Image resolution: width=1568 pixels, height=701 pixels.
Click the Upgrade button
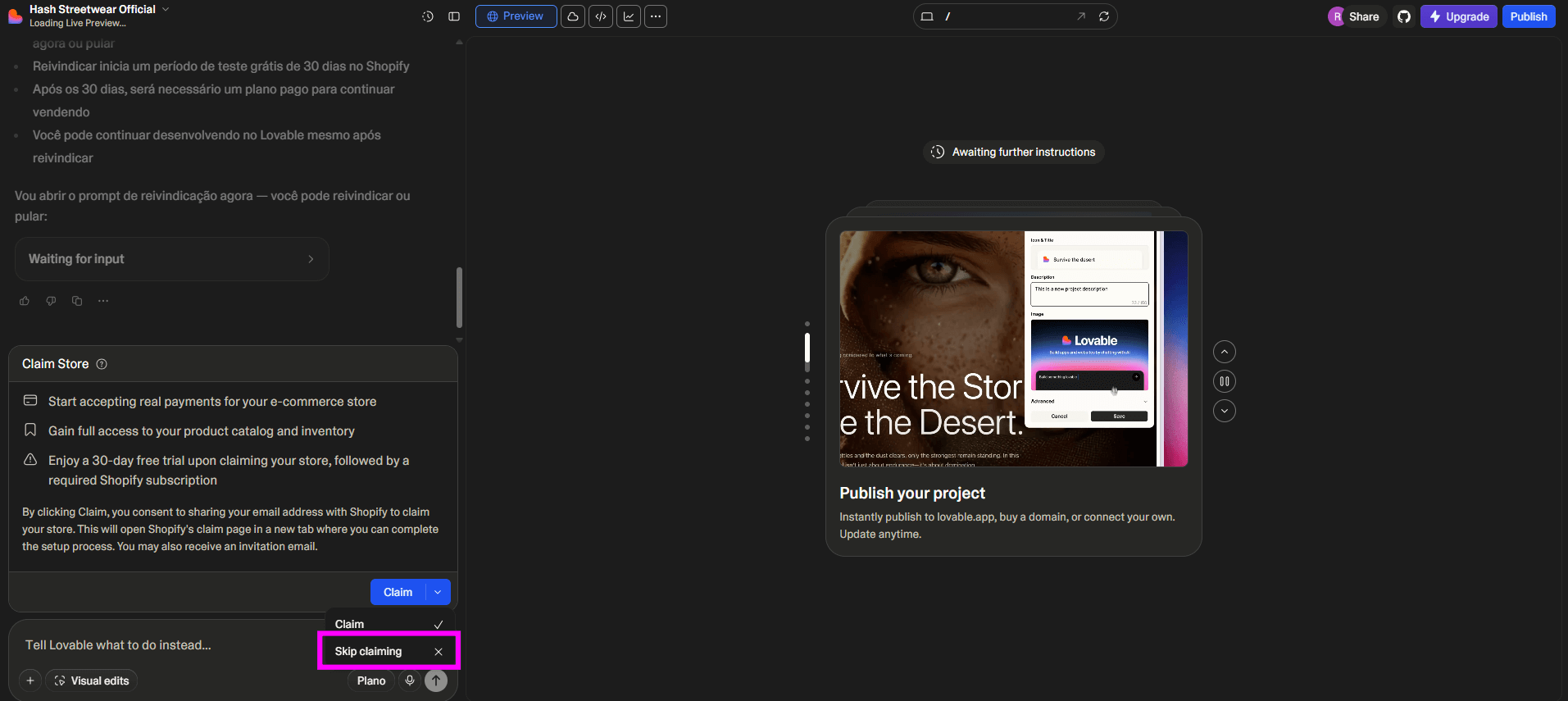(x=1459, y=16)
